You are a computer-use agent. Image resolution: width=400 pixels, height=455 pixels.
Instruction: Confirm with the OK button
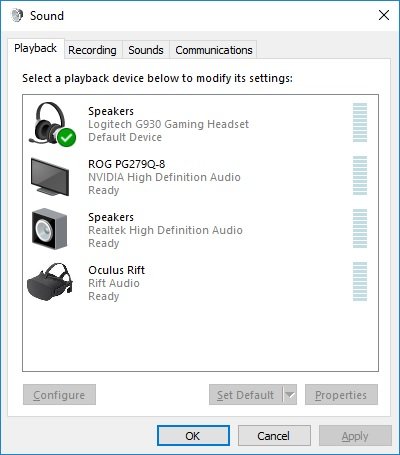(193, 436)
